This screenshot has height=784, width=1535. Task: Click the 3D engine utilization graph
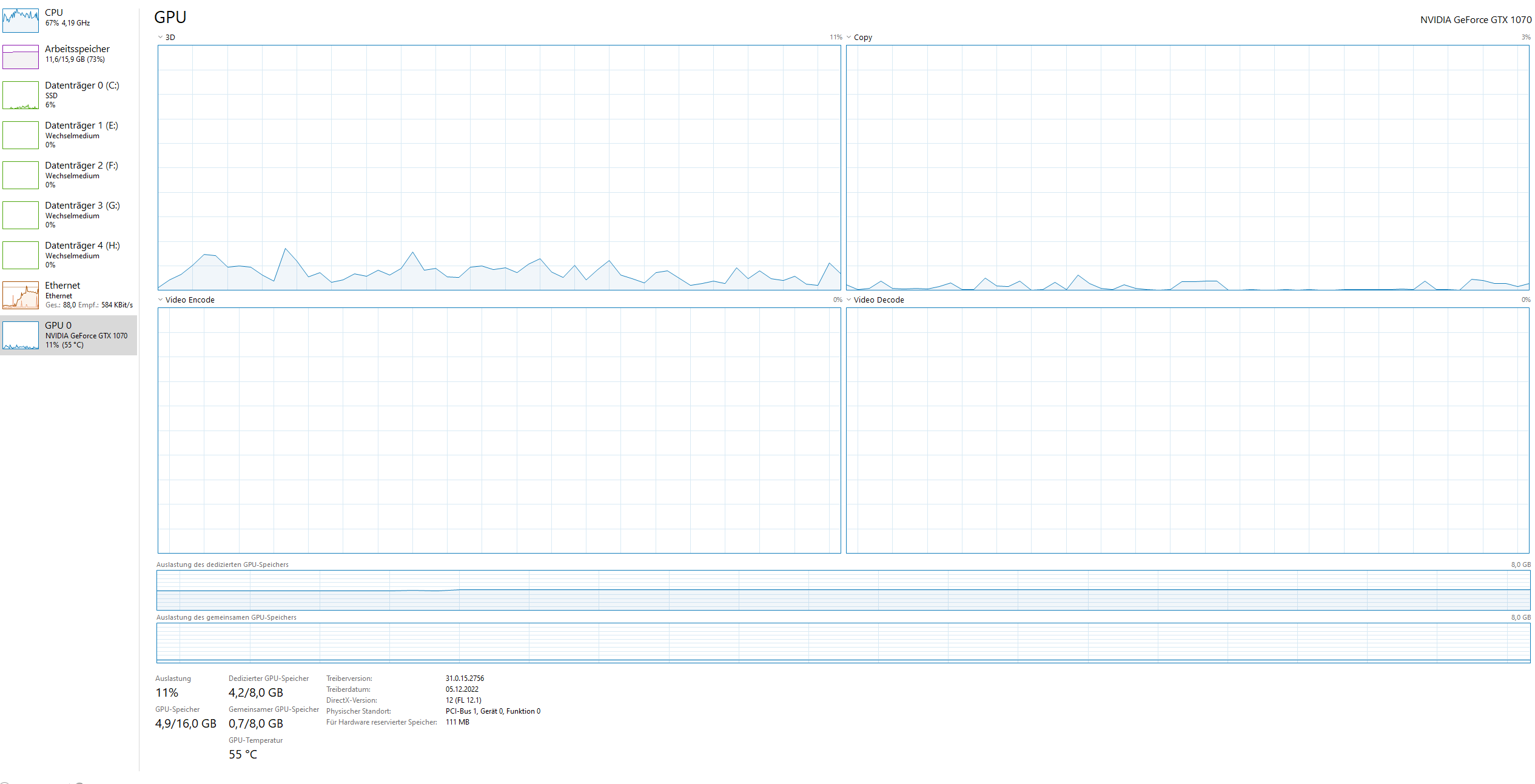[x=499, y=167]
